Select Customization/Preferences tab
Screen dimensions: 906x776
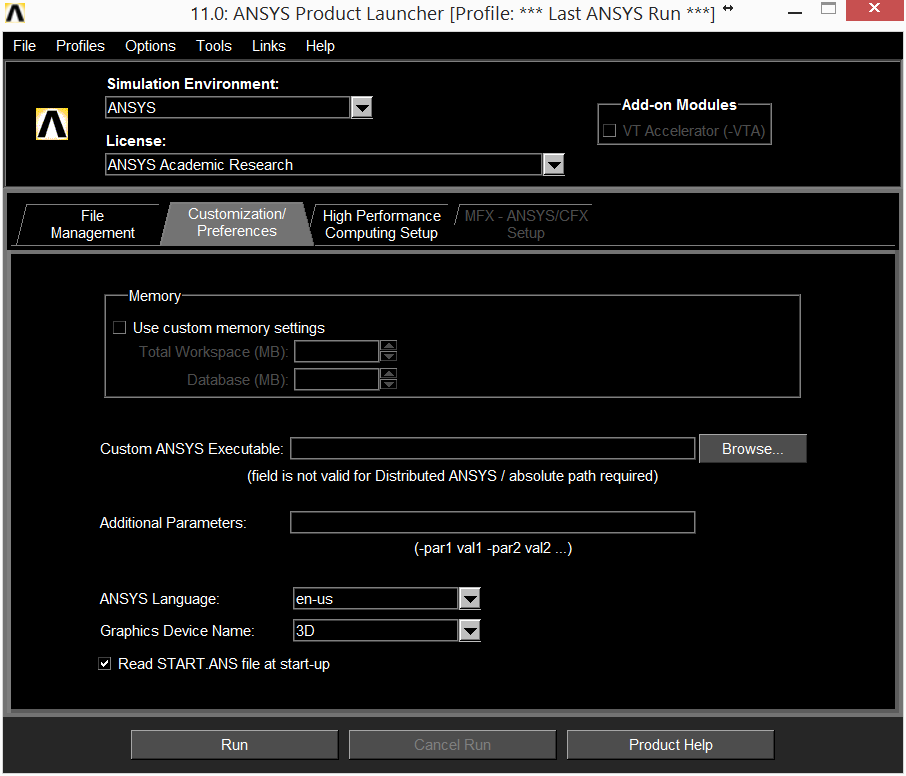237,223
